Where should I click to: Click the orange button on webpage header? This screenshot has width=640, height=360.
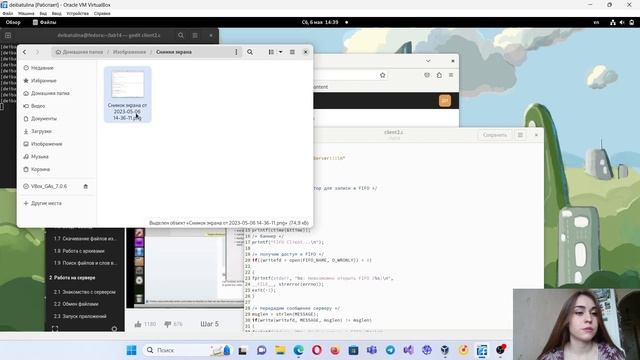[x=445, y=100]
